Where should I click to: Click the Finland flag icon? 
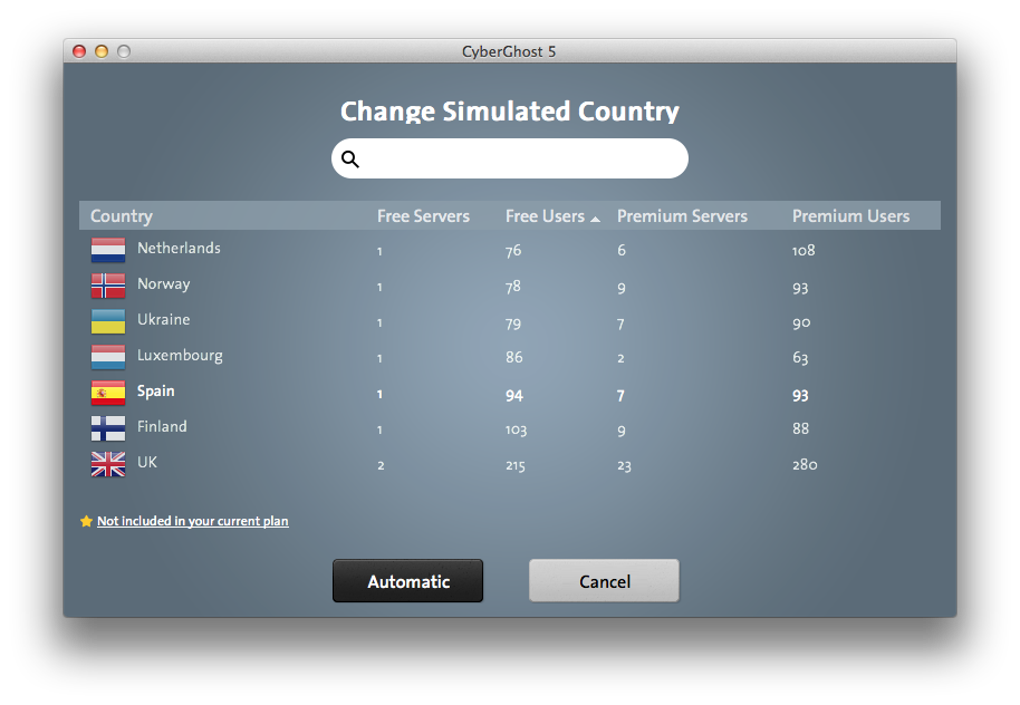click(108, 429)
